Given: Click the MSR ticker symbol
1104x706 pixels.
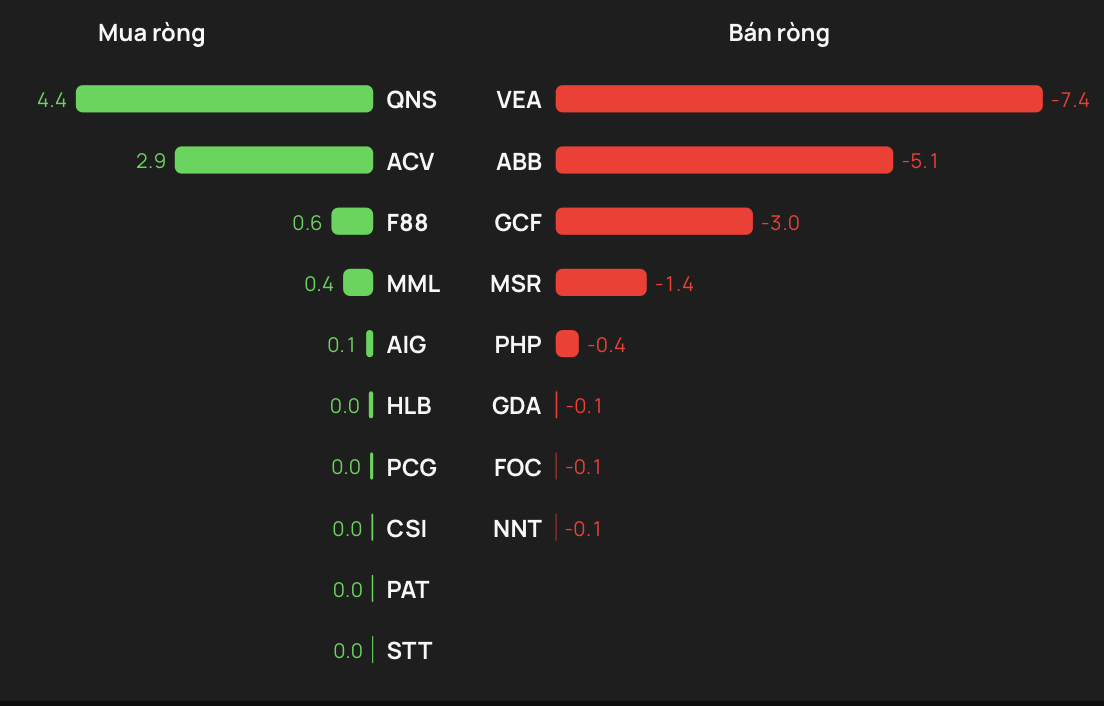Looking at the screenshot, I should (516, 284).
